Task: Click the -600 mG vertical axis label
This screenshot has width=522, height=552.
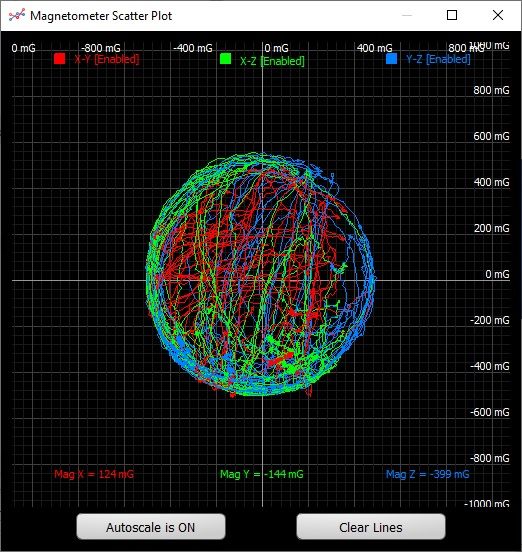Action: (x=490, y=412)
